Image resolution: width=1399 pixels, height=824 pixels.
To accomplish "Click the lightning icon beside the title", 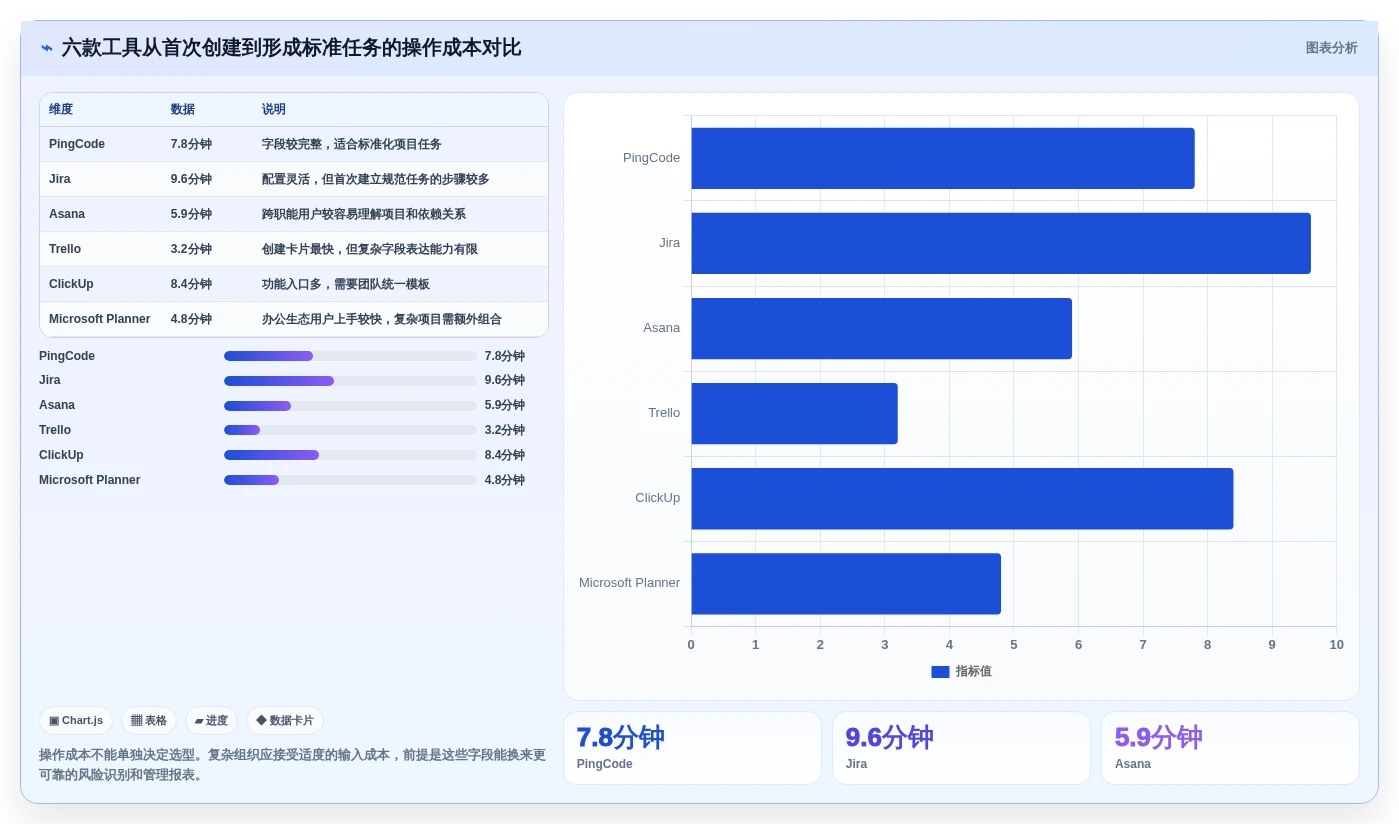I will tap(47, 48).
